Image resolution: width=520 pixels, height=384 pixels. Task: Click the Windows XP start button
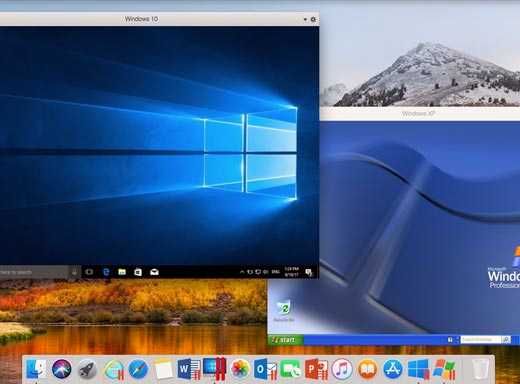point(285,340)
